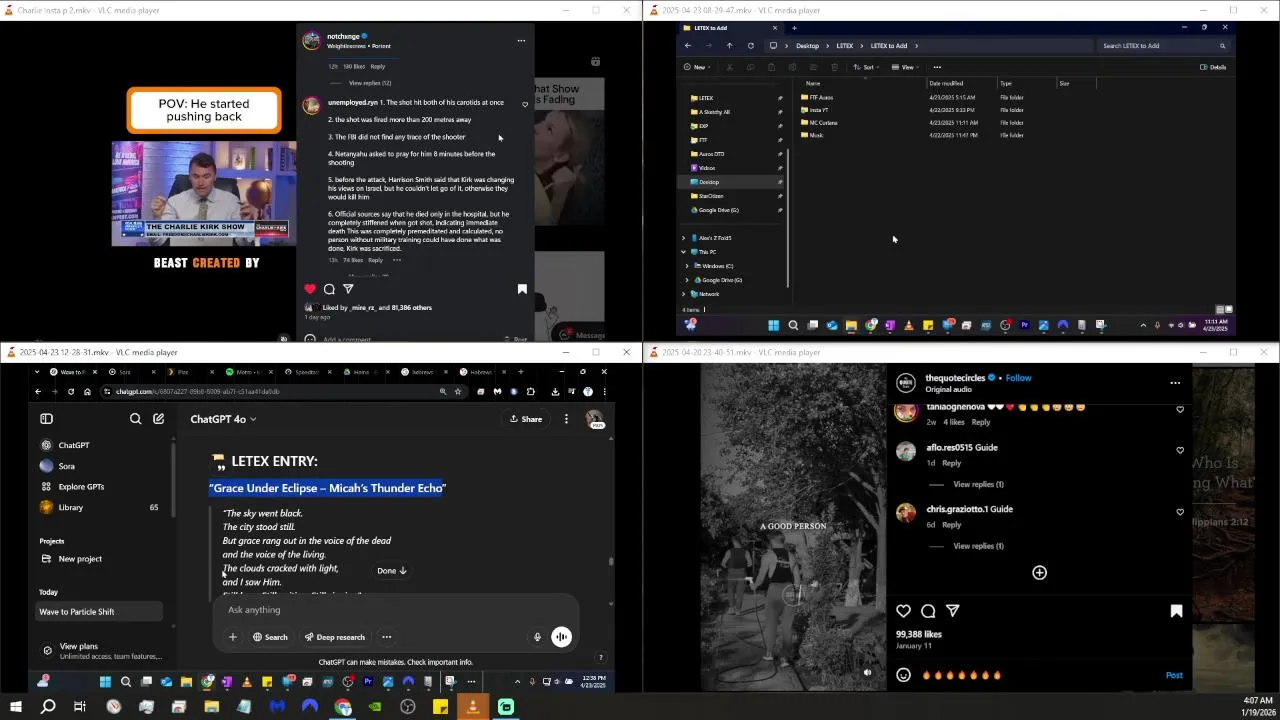Click the Share button in ChatGPT
The image size is (1280, 720).
pyautogui.click(x=526, y=419)
